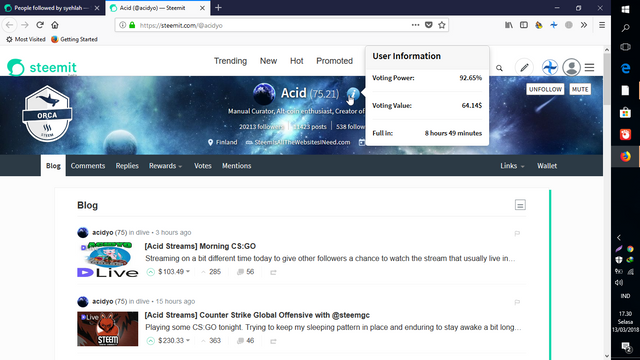Open the Votes tab

coord(203,166)
